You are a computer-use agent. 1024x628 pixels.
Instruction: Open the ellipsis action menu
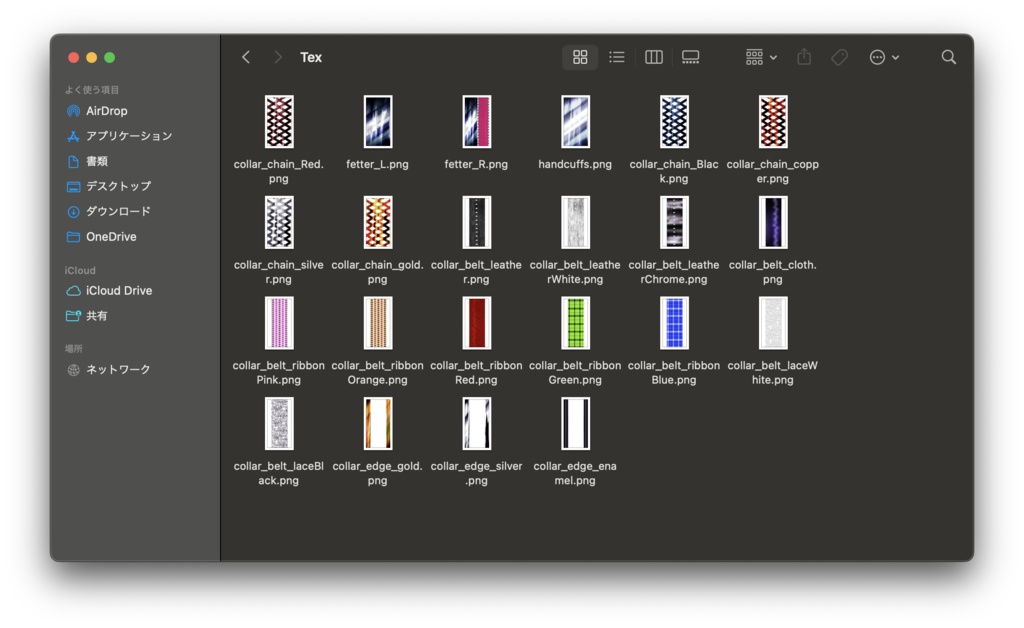(884, 57)
